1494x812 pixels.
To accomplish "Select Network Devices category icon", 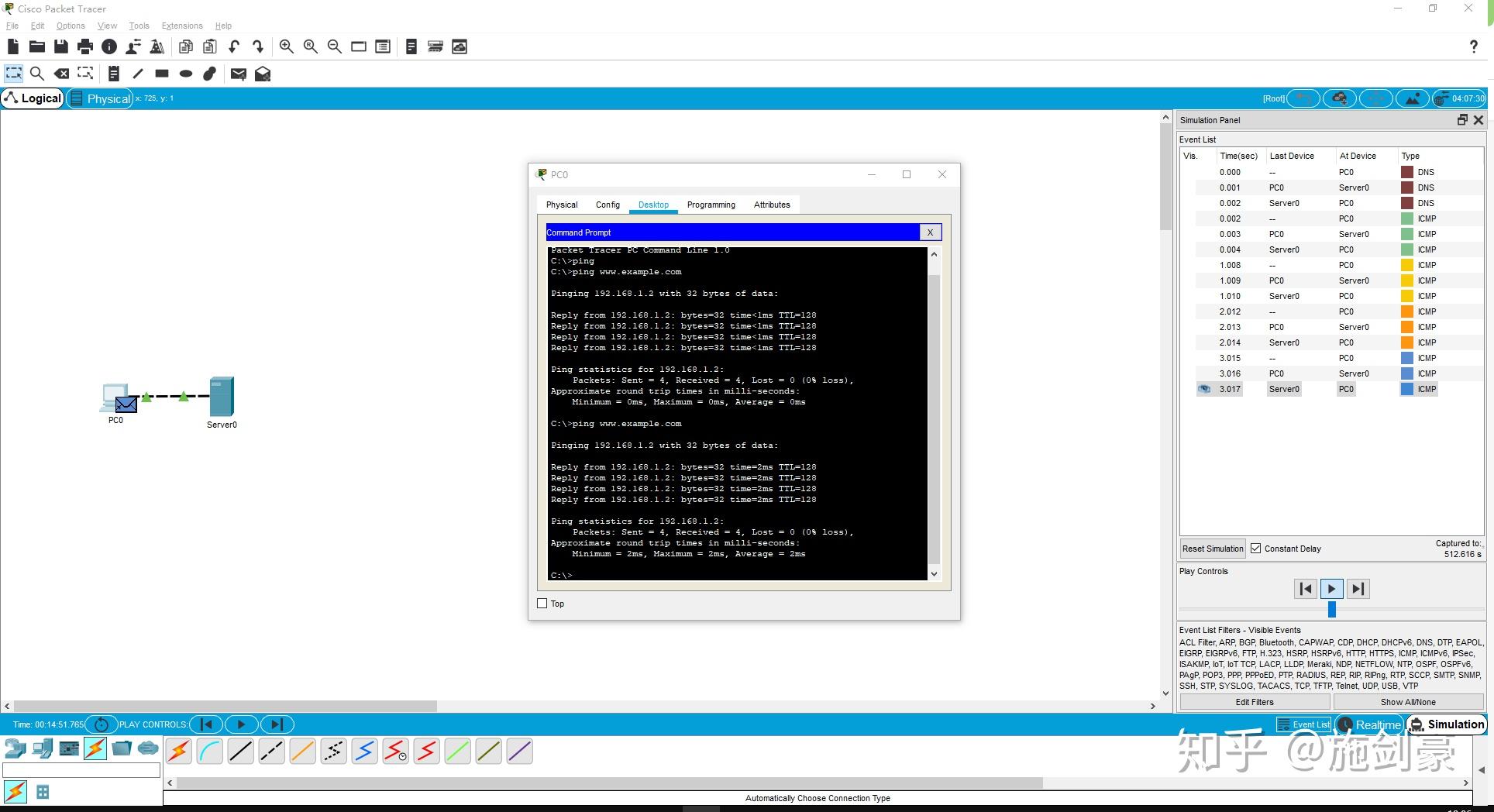I will coord(15,748).
